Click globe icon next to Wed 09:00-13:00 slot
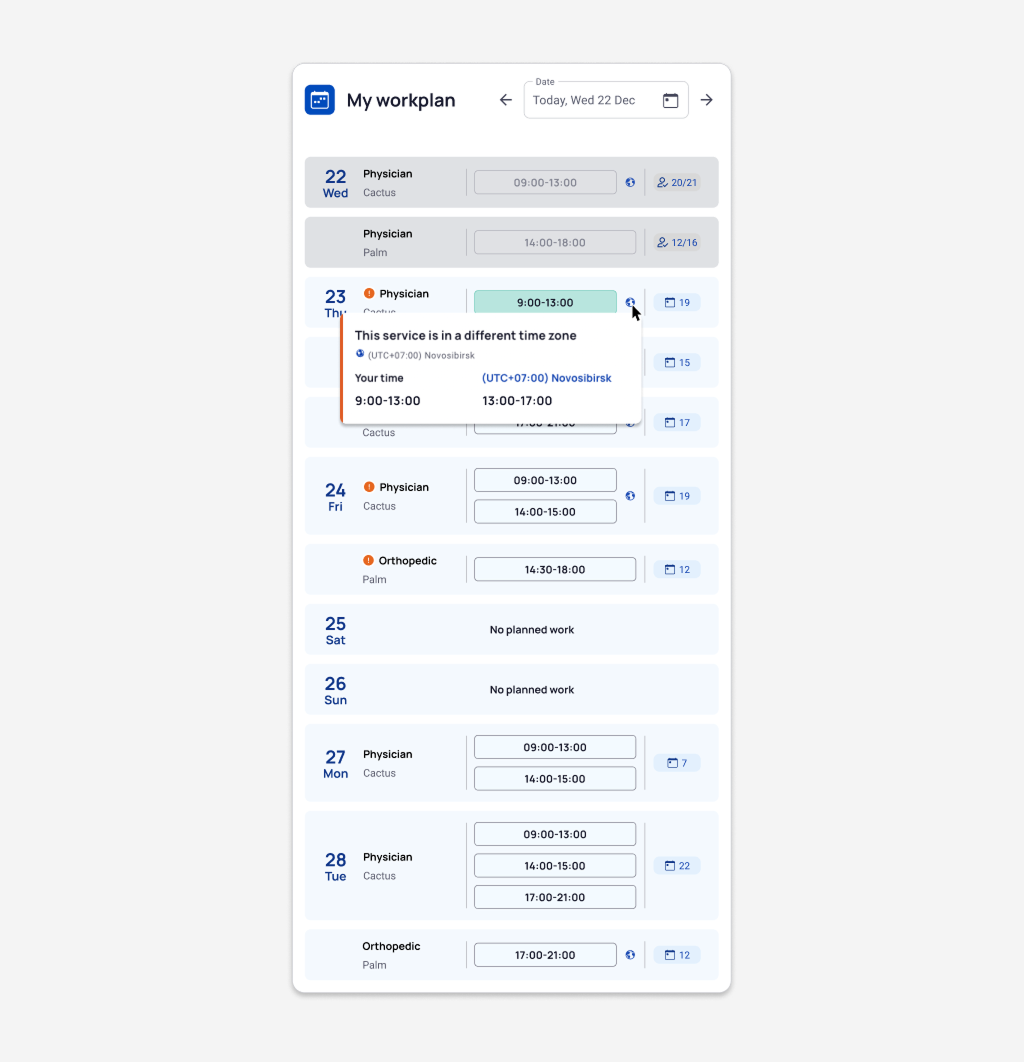The image size is (1024, 1062). click(630, 183)
